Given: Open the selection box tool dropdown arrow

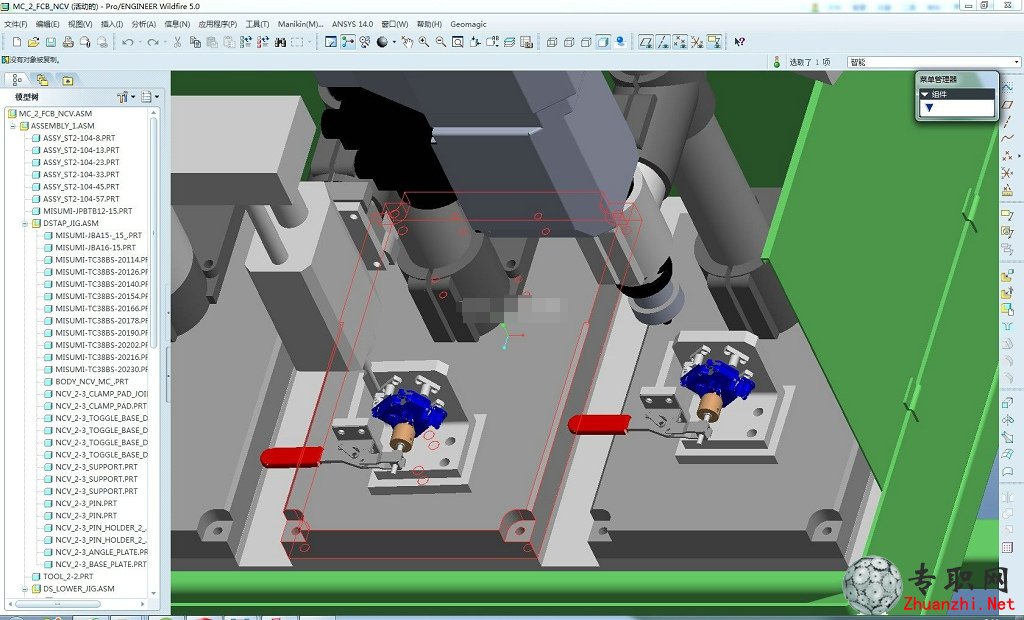Looking at the screenshot, I should (x=310, y=42).
